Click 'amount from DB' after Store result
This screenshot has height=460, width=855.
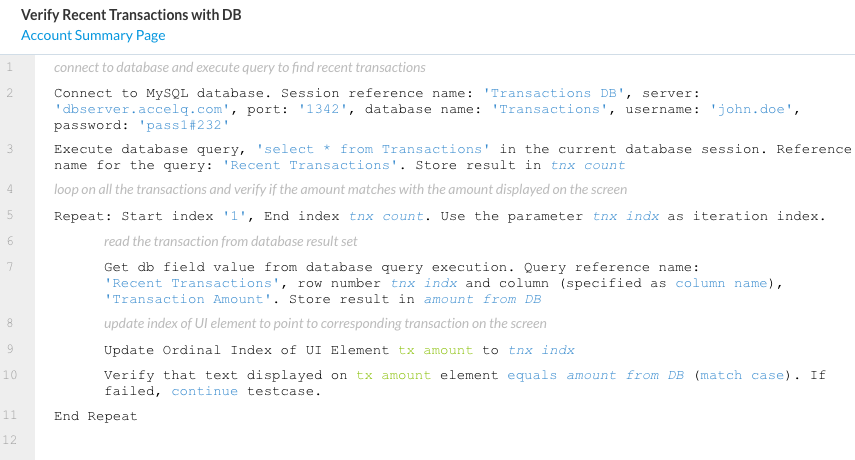point(482,299)
